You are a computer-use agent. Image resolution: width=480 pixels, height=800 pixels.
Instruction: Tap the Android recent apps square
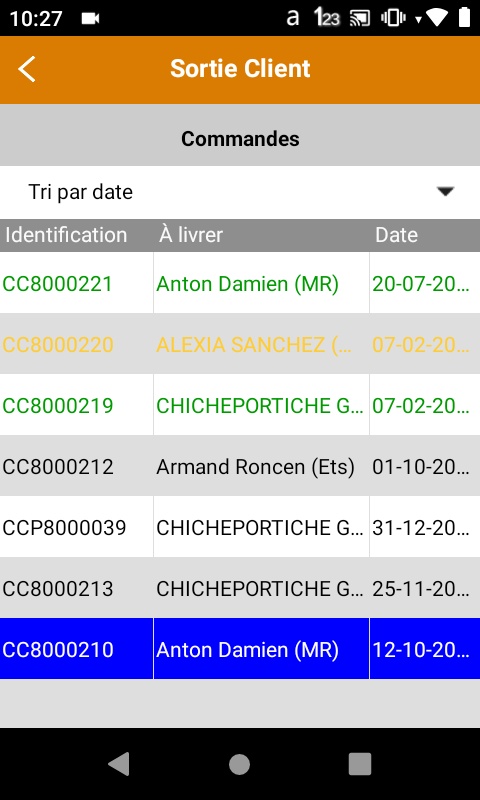360,764
